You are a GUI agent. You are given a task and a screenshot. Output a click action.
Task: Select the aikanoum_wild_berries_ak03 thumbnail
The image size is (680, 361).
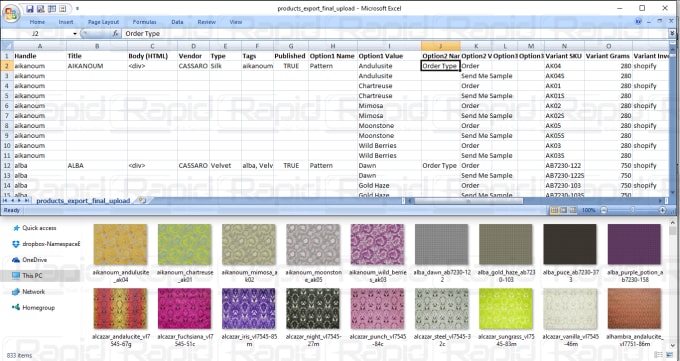[377, 245]
